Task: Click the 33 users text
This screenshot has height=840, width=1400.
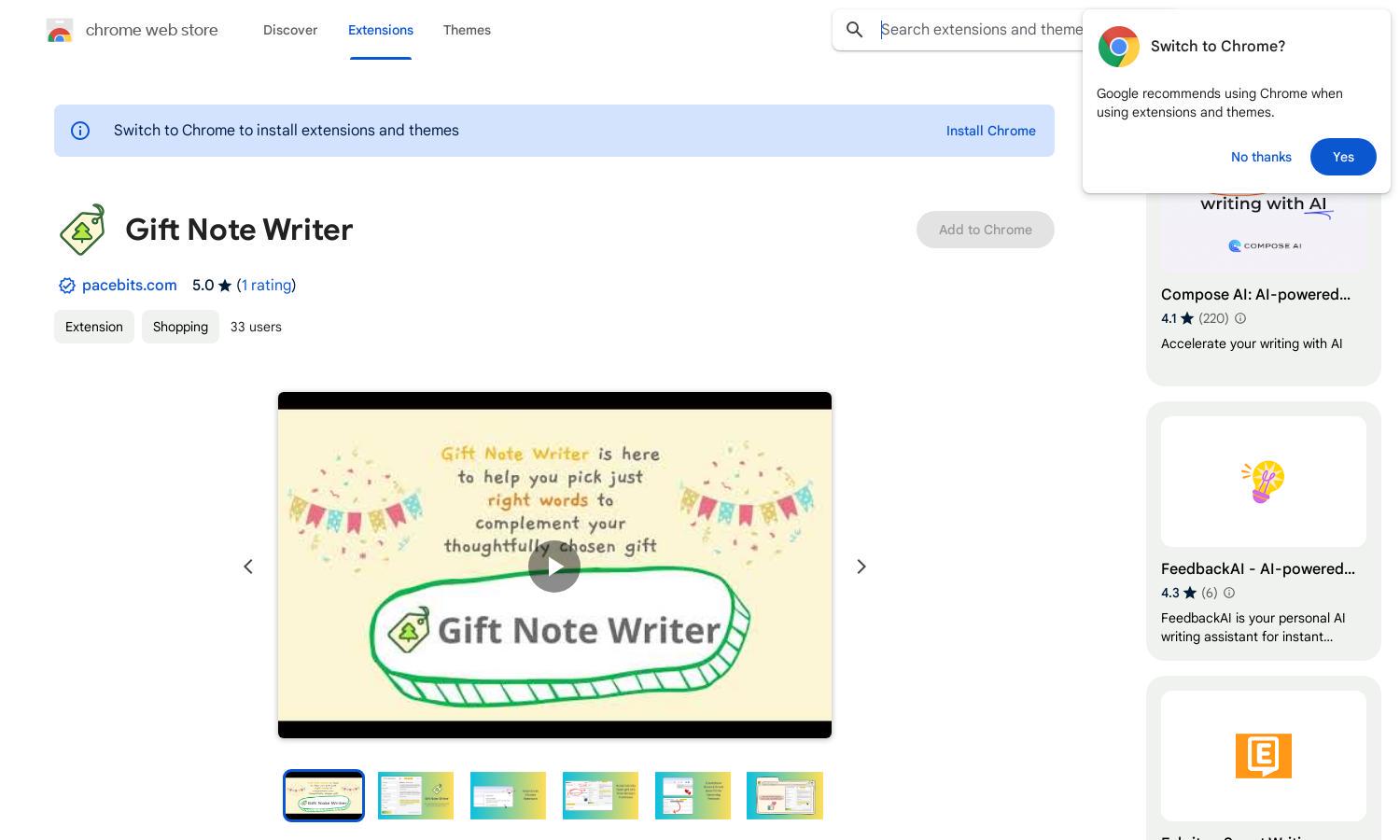Action: (x=256, y=327)
